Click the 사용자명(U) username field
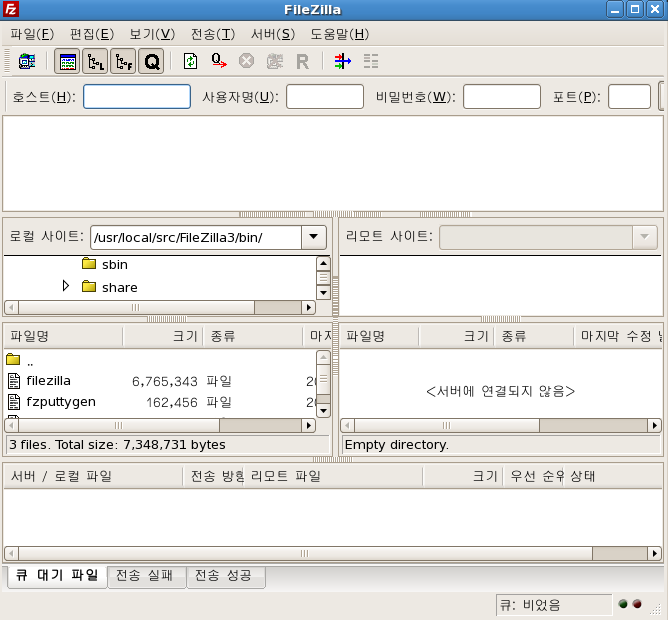This screenshot has height=620, width=668. coord(325,97)
